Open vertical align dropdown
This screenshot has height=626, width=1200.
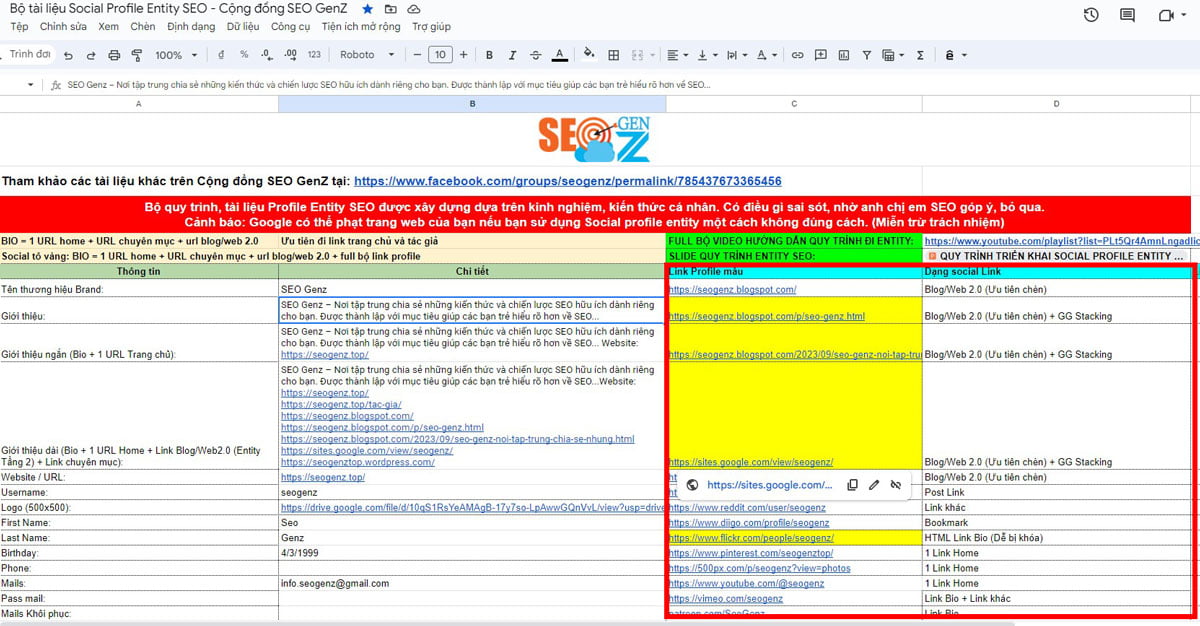pos(707,55)
